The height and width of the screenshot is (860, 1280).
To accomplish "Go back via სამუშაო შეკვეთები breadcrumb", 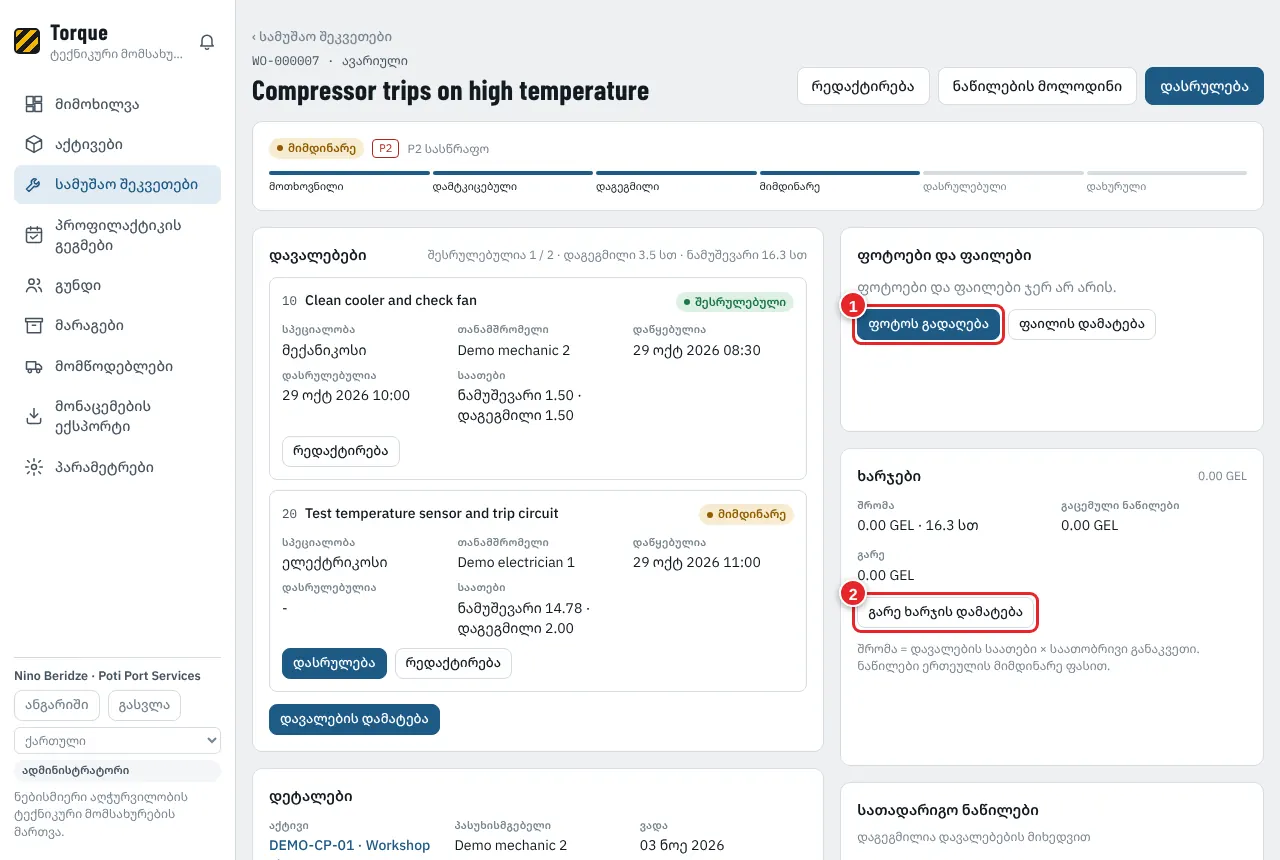I will pos(321,37).
